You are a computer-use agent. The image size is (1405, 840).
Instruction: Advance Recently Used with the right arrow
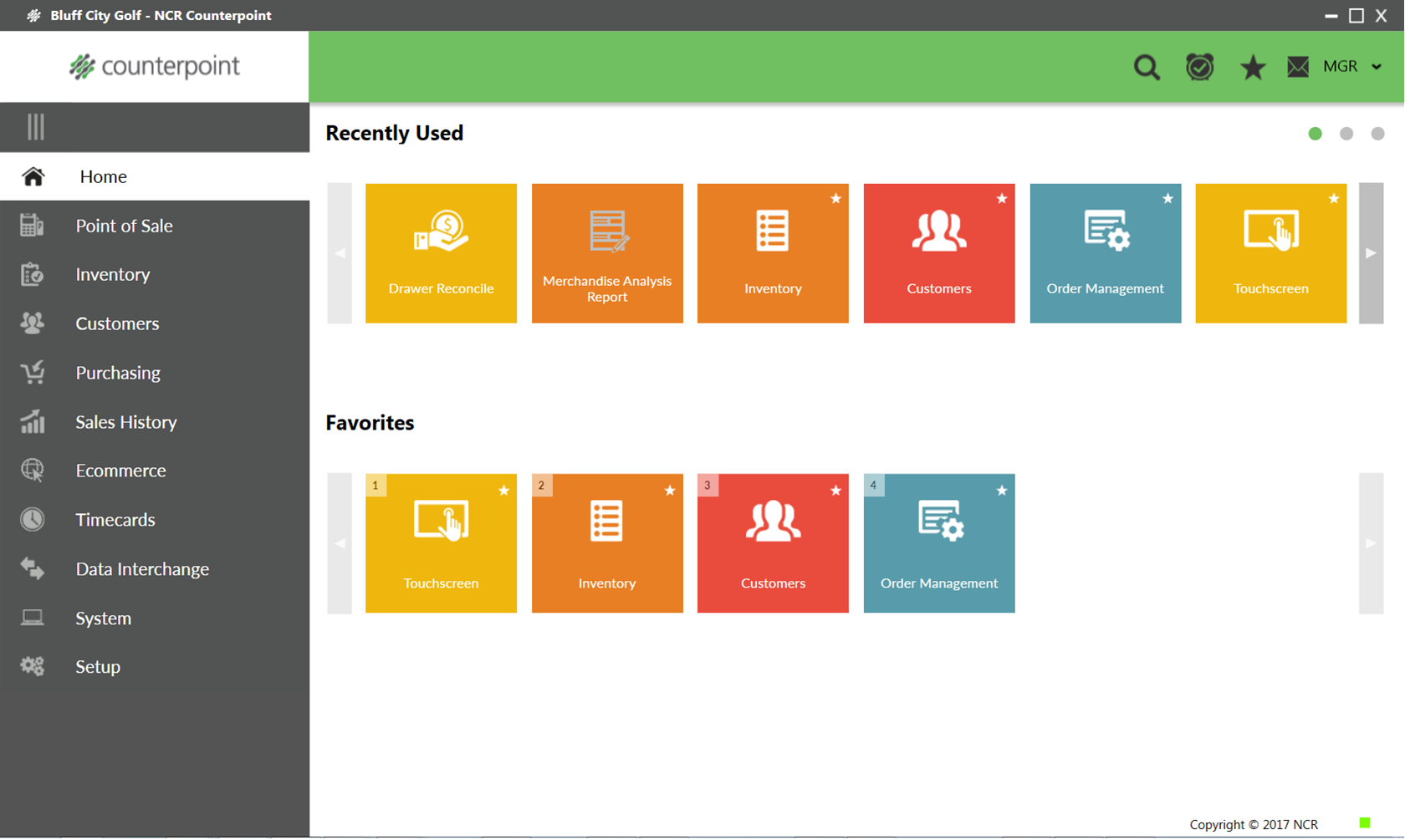1371,253
